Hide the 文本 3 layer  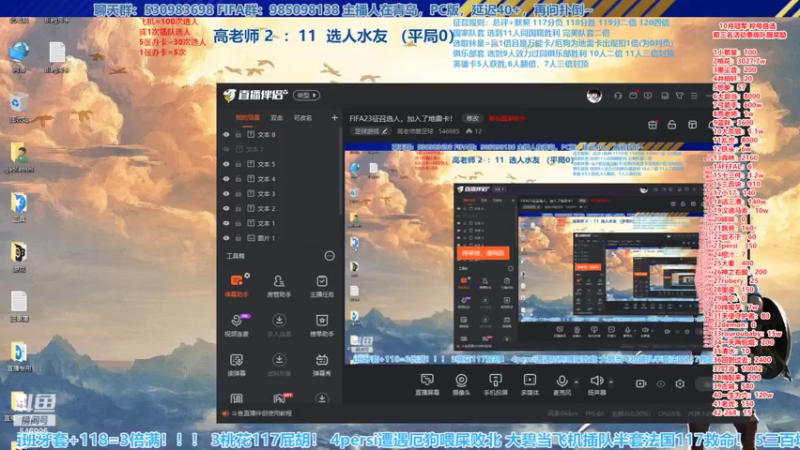coord(226,194)
